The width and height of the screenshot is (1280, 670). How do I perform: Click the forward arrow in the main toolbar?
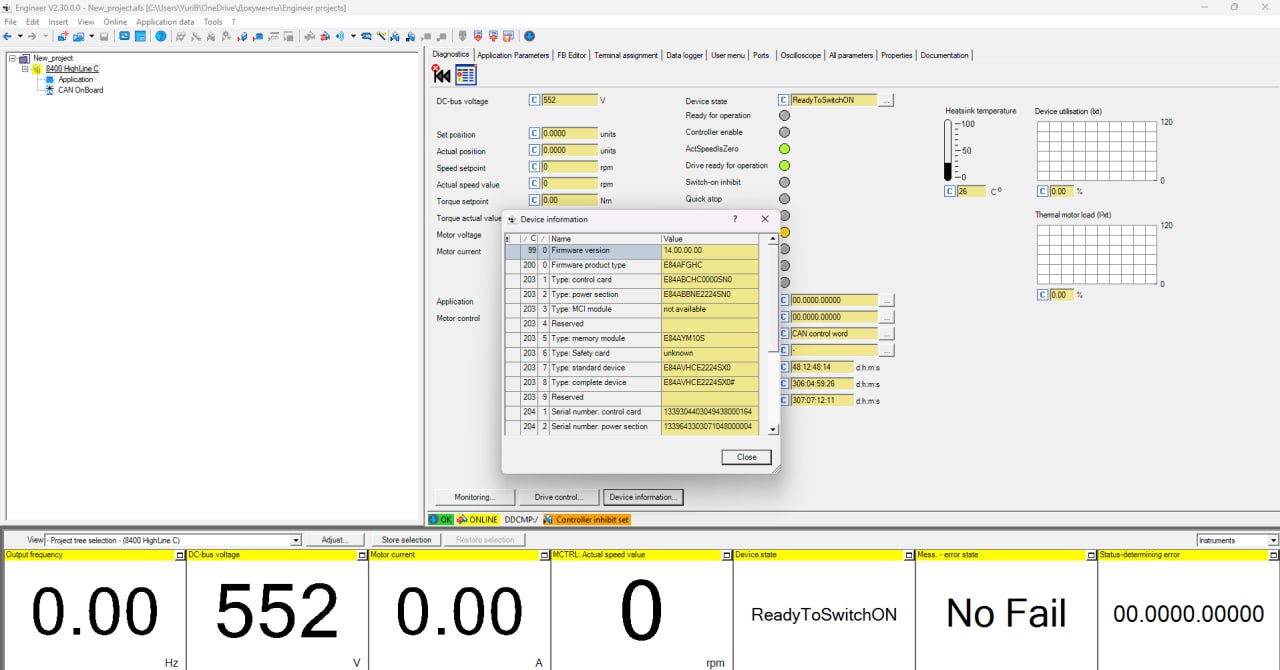point(32,37)
